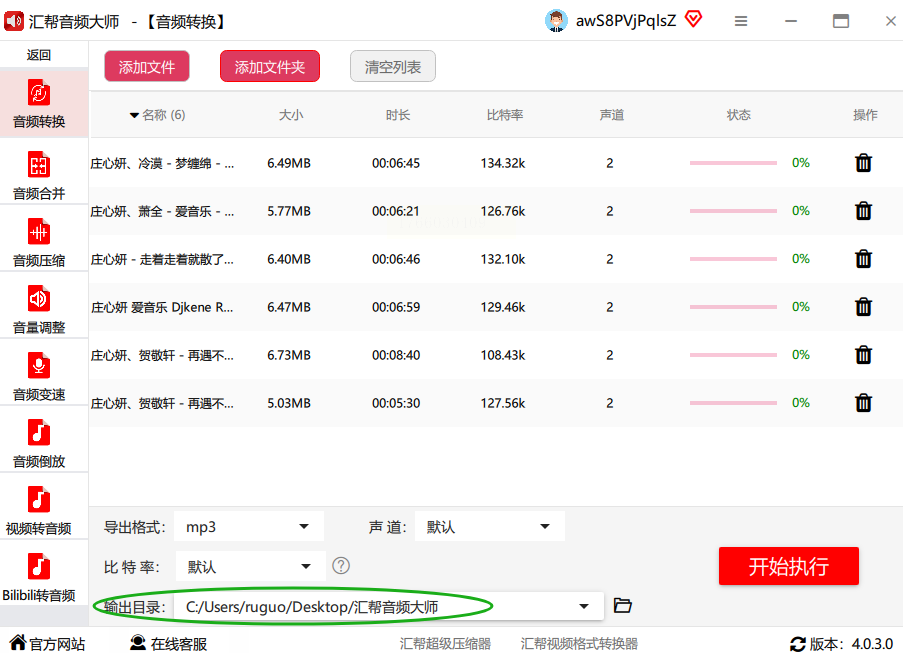Open the 汇帮超级压缩器 link
This screenshot has width=903, height=653.
click(x=445, y=643)
